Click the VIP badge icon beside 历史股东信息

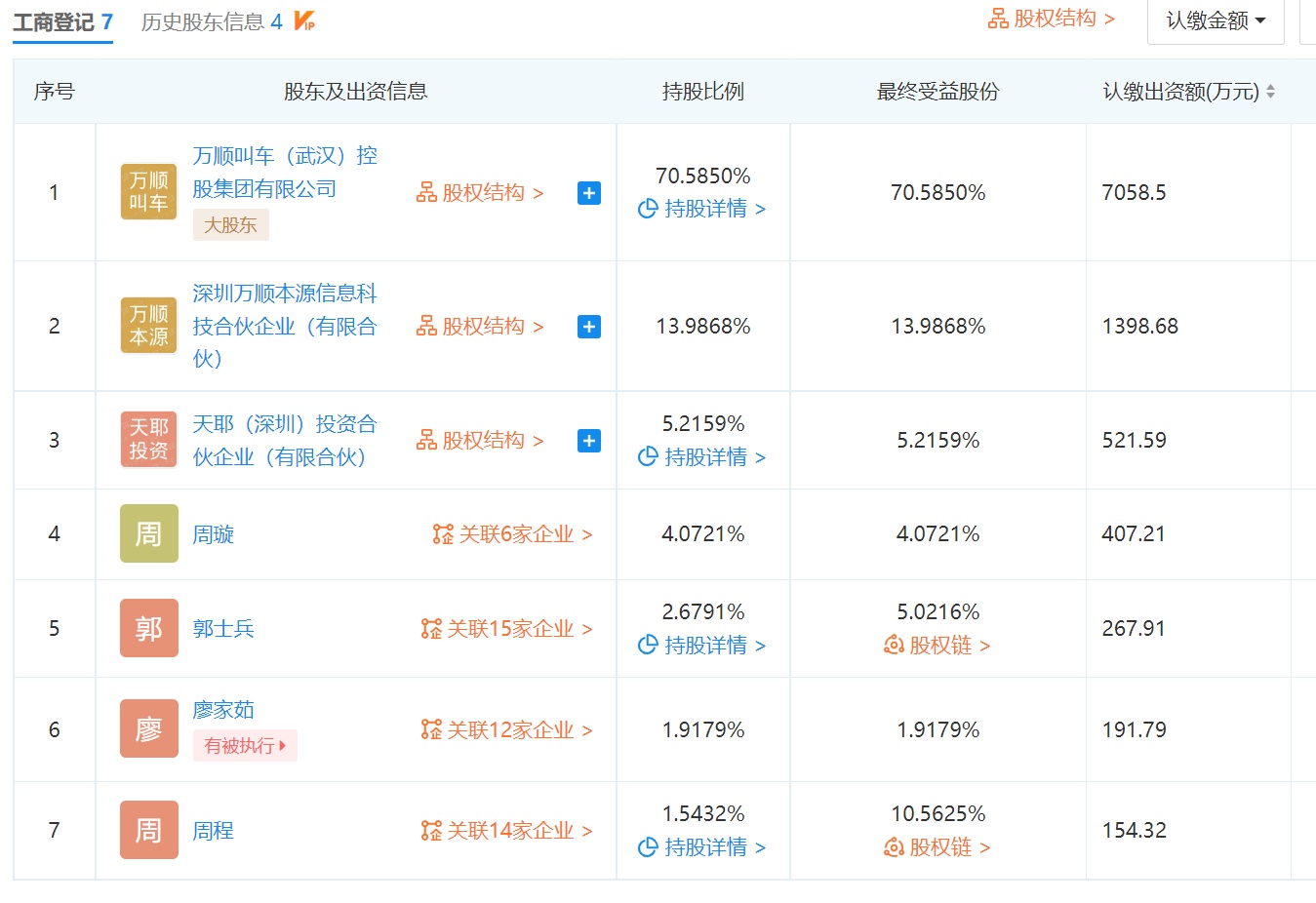304,20
